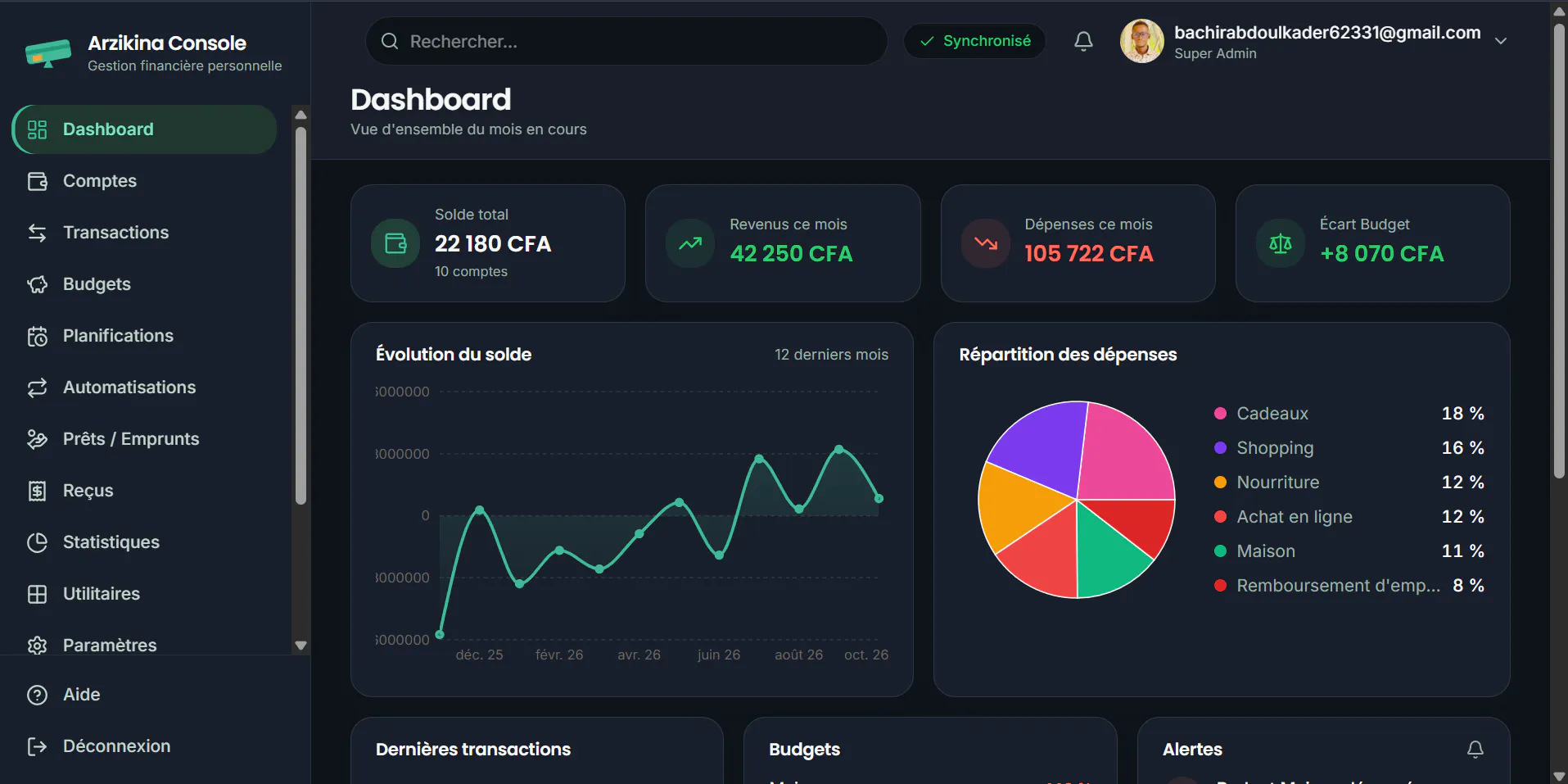This screenshot has width=1568, height=784.
Task: Click the Reçus receipt icon in the sidebar
Action: [x=38, y=491]
